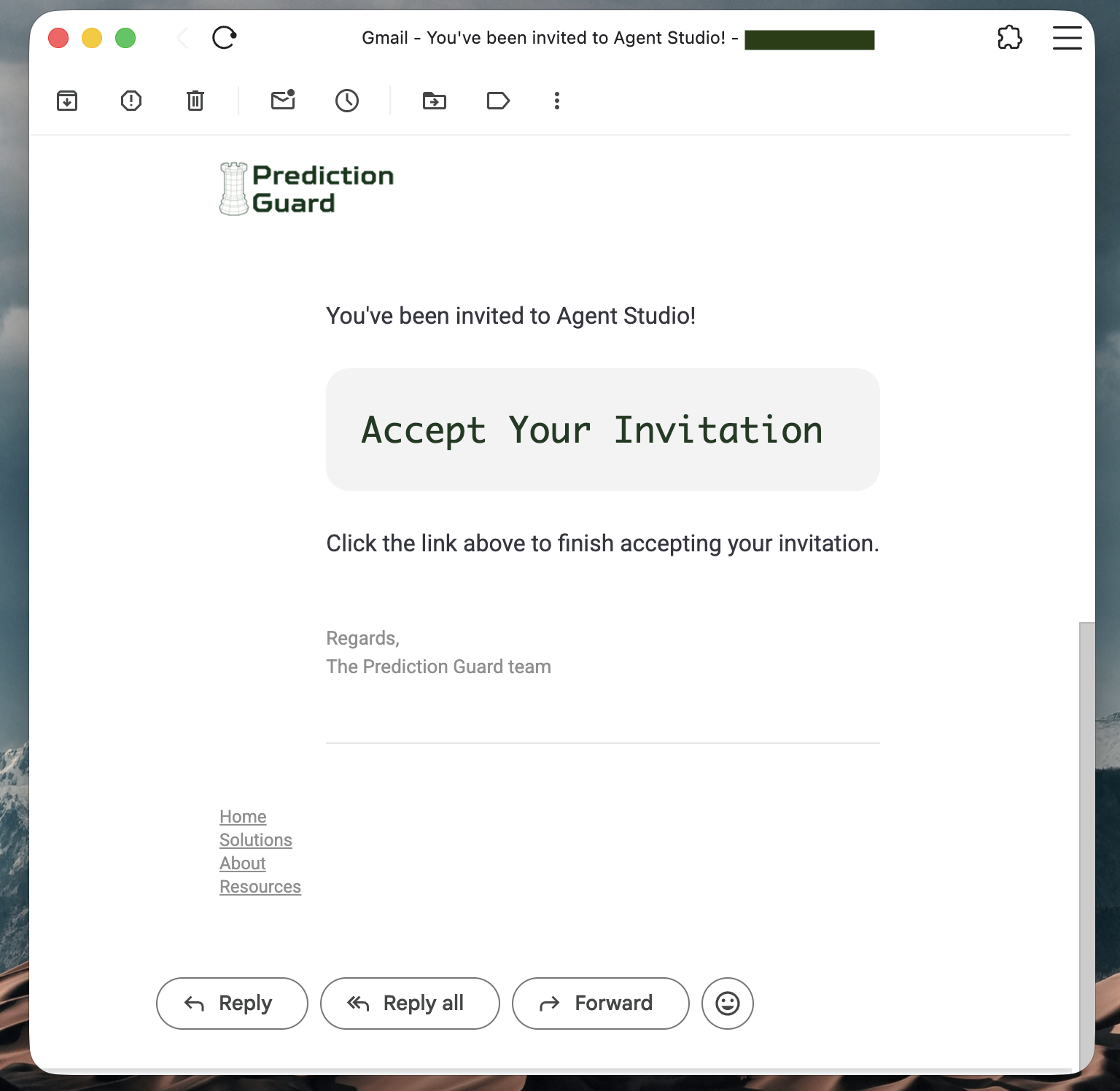Click the Prediction Guard logo

pos(306,188)
